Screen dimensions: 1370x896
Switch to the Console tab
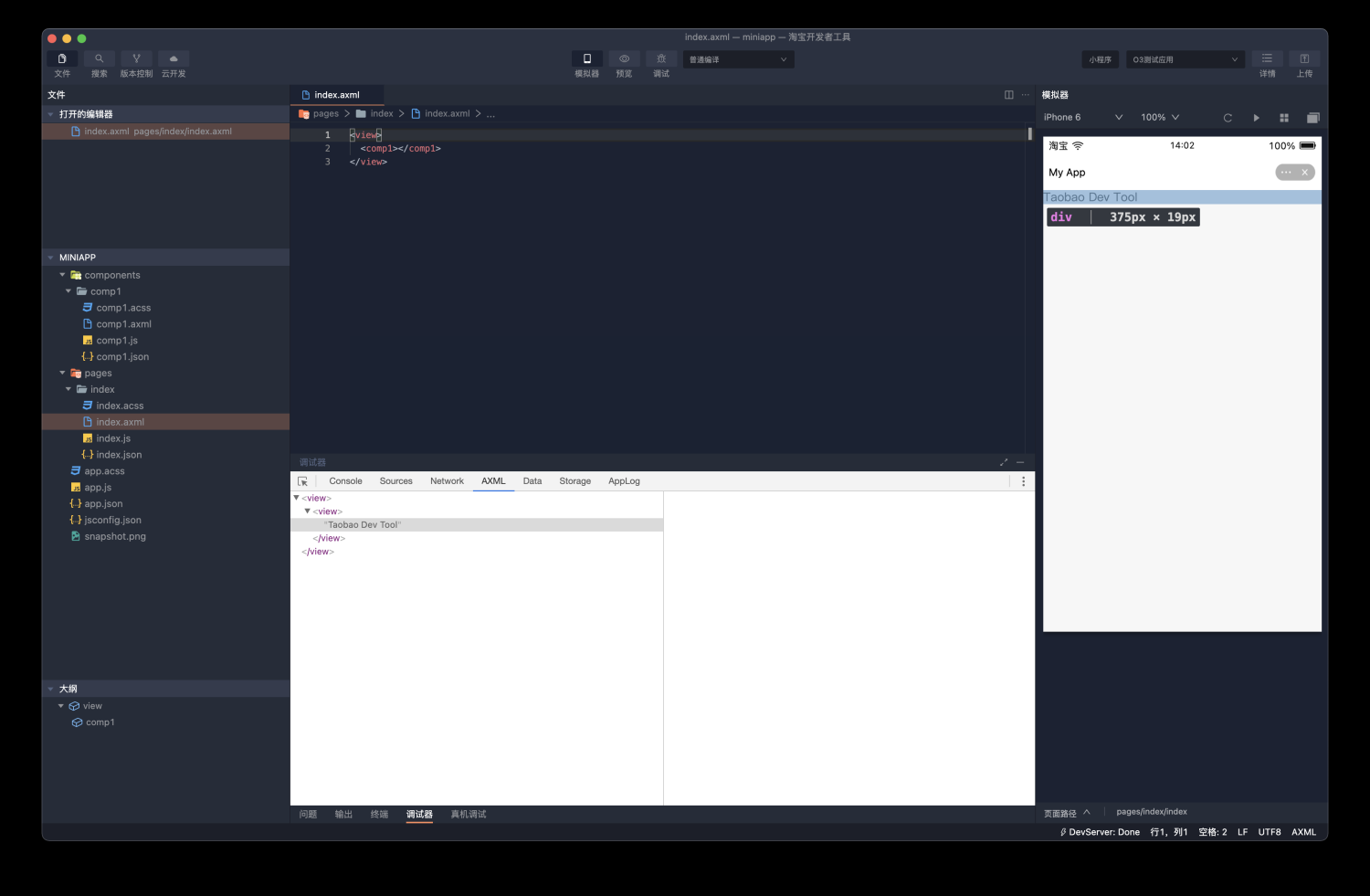pos(345,481)
